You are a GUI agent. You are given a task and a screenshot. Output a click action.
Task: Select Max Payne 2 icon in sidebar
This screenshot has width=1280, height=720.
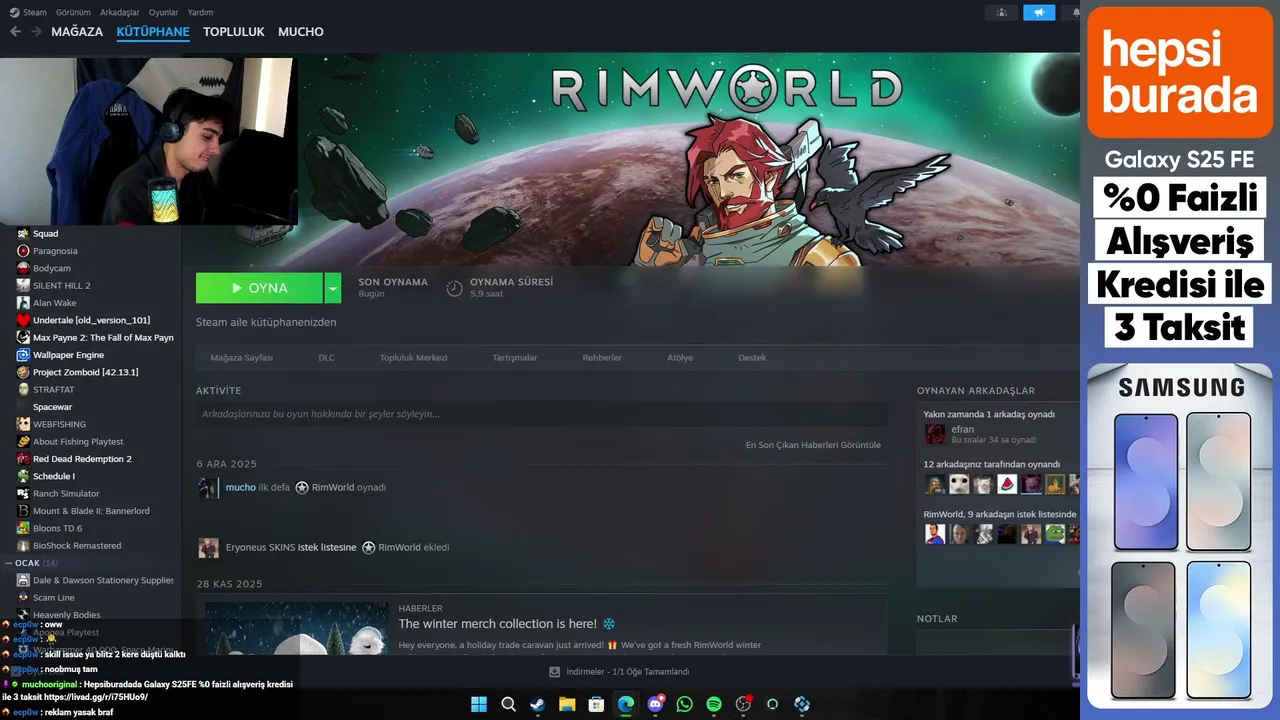(x=23, y=337)
